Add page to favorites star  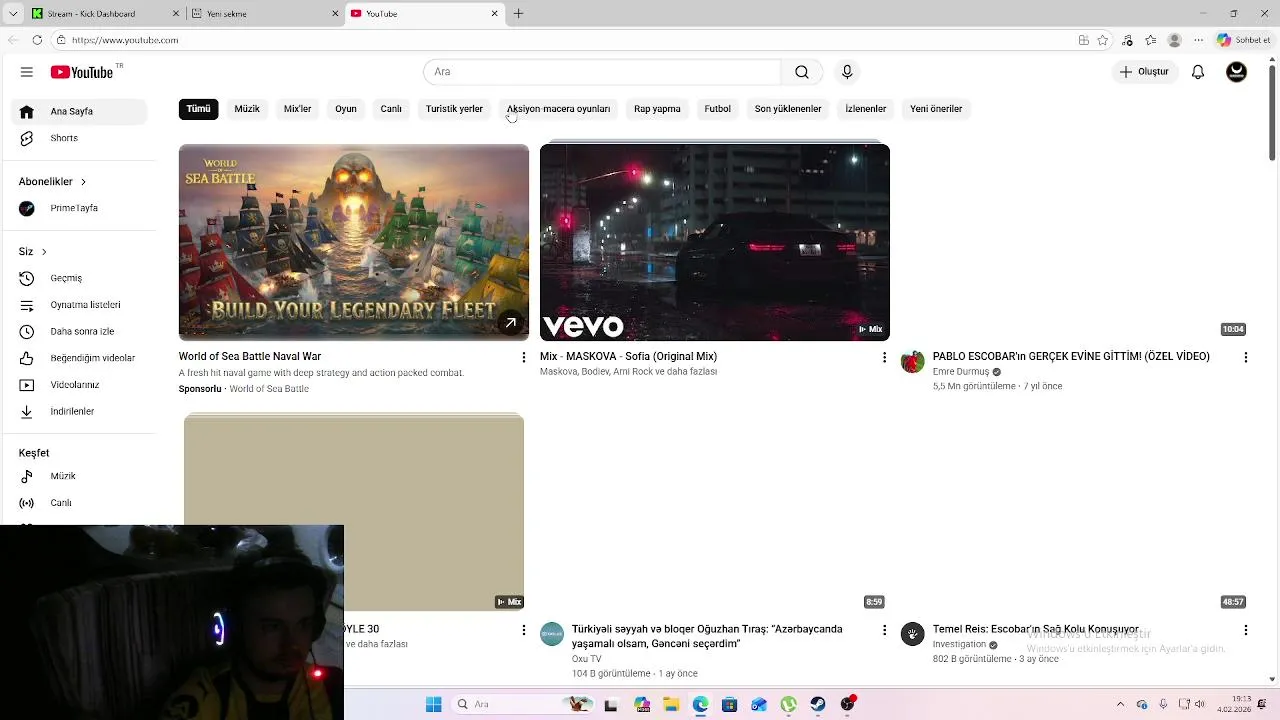[x=1103, y=40]
